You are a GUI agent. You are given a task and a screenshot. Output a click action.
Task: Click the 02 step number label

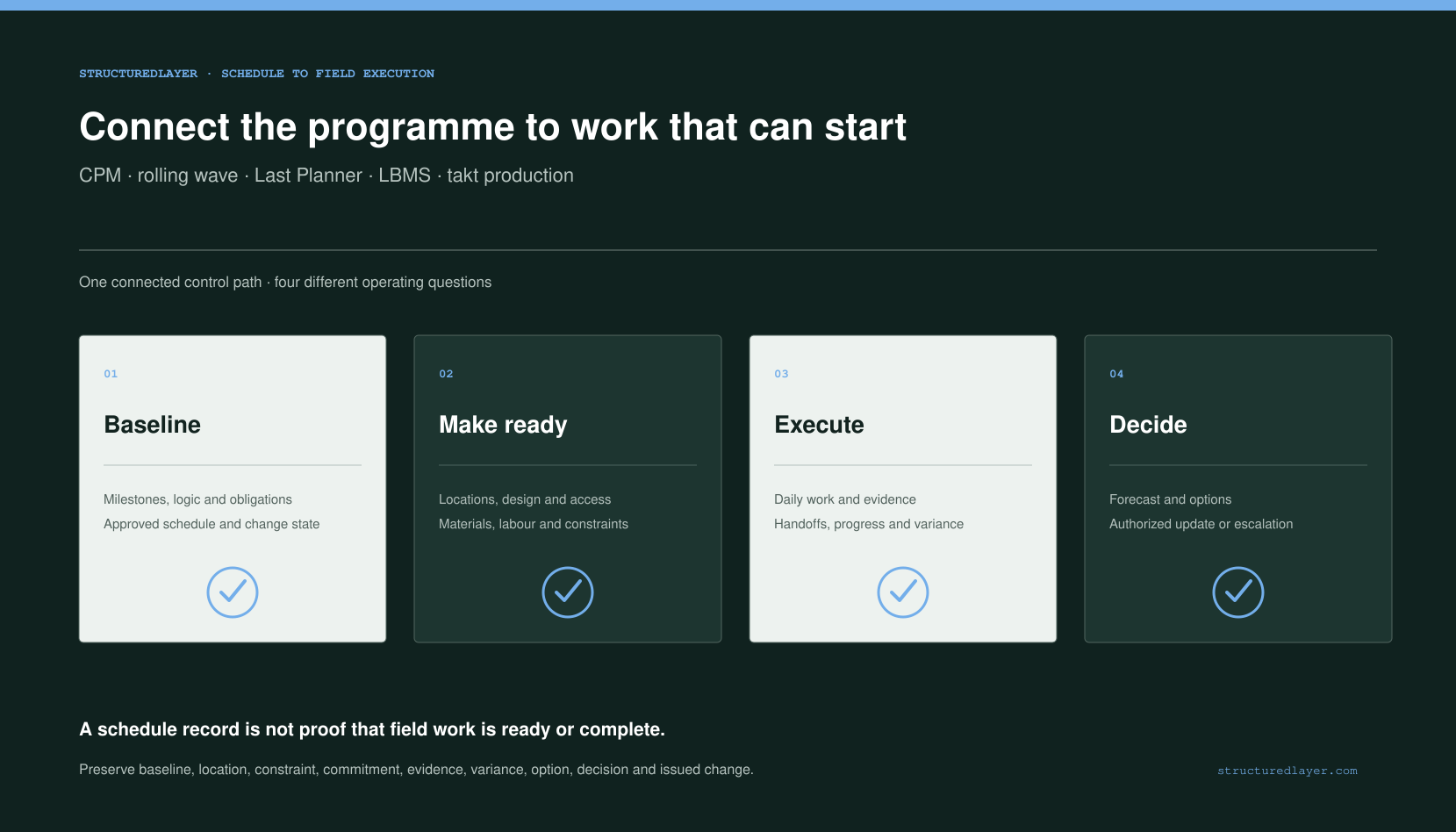pyautogui.click(x=446, y=374)
